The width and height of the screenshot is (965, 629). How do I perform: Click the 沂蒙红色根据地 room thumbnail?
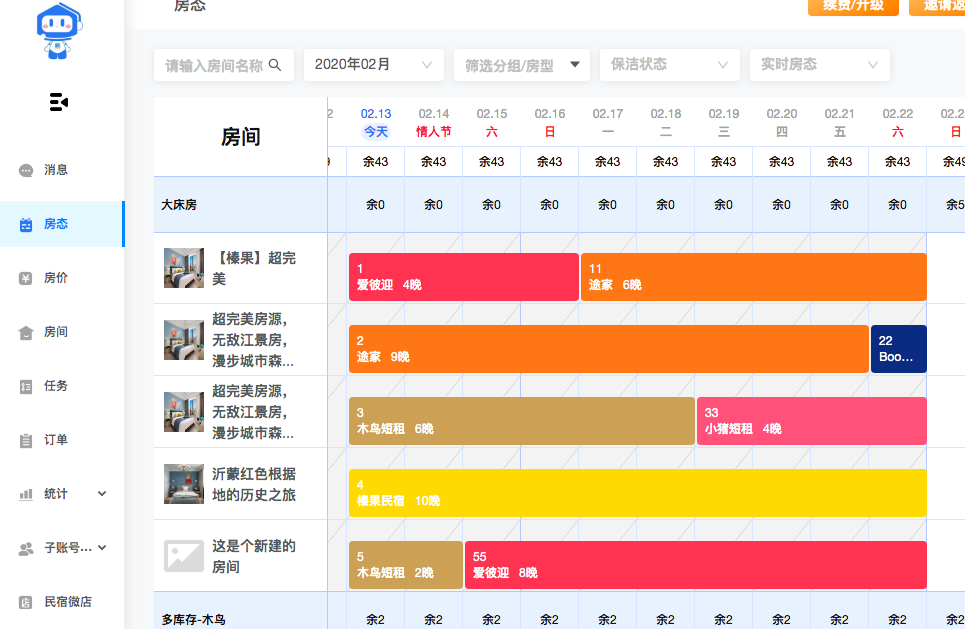coord(184,484)
